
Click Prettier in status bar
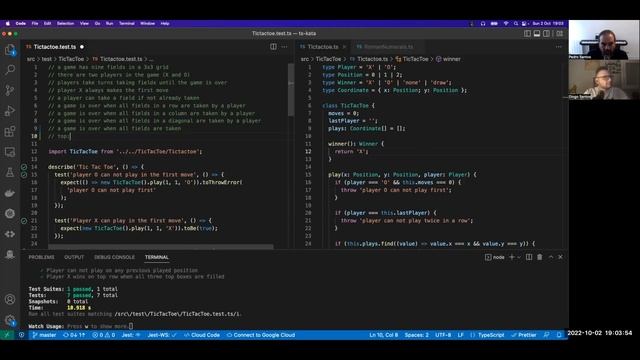pos(524,335)
